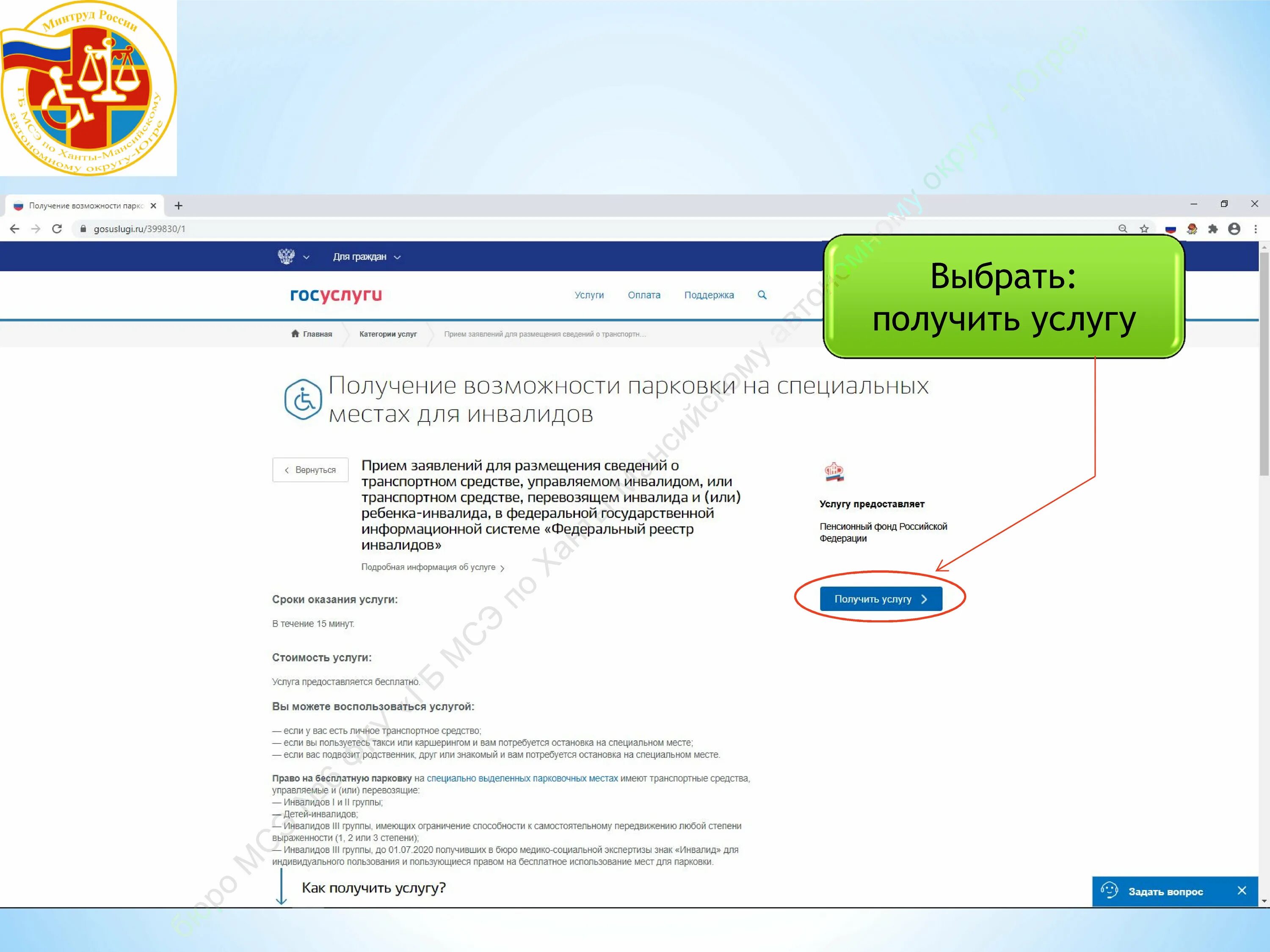1270x952 pixels.
Task: Click the coat of arms emblem icon
Action: tap(286, 256)
